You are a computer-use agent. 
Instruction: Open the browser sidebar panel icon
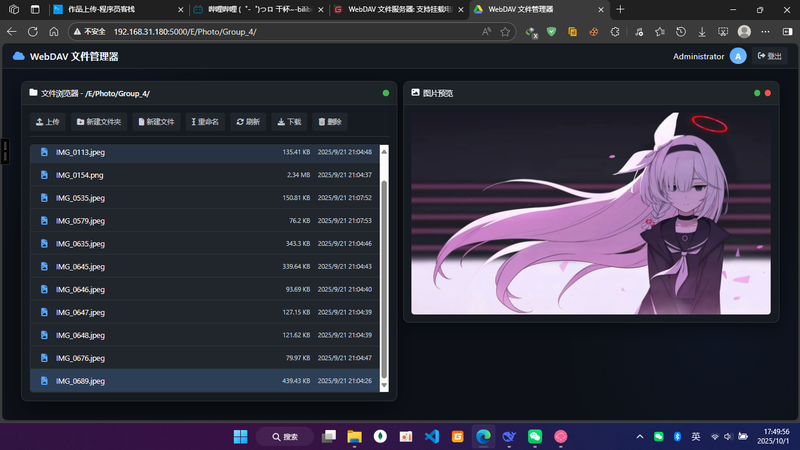click(x=787, y=32)
